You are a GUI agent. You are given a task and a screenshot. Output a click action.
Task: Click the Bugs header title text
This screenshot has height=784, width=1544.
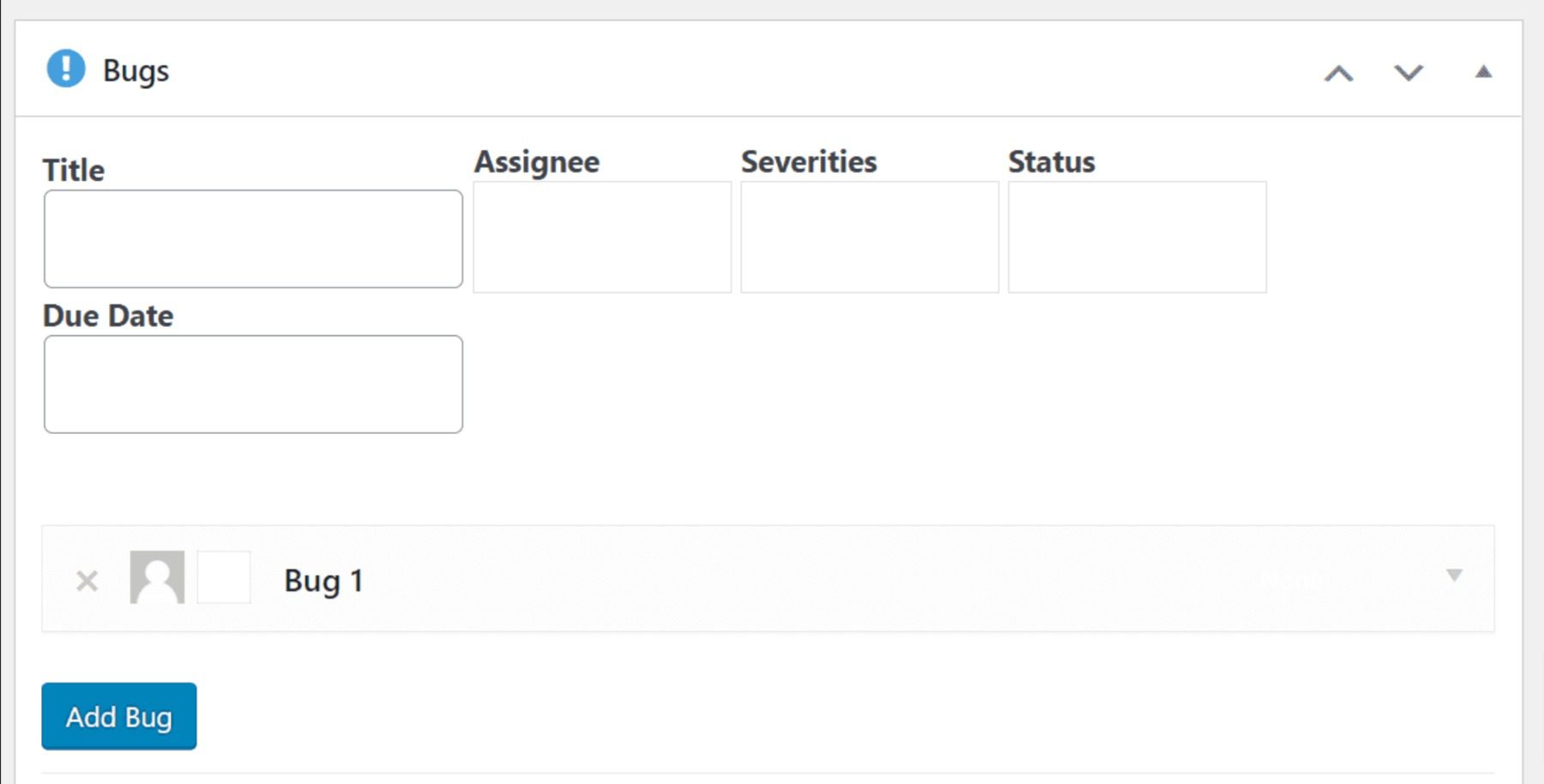[136, 70]
